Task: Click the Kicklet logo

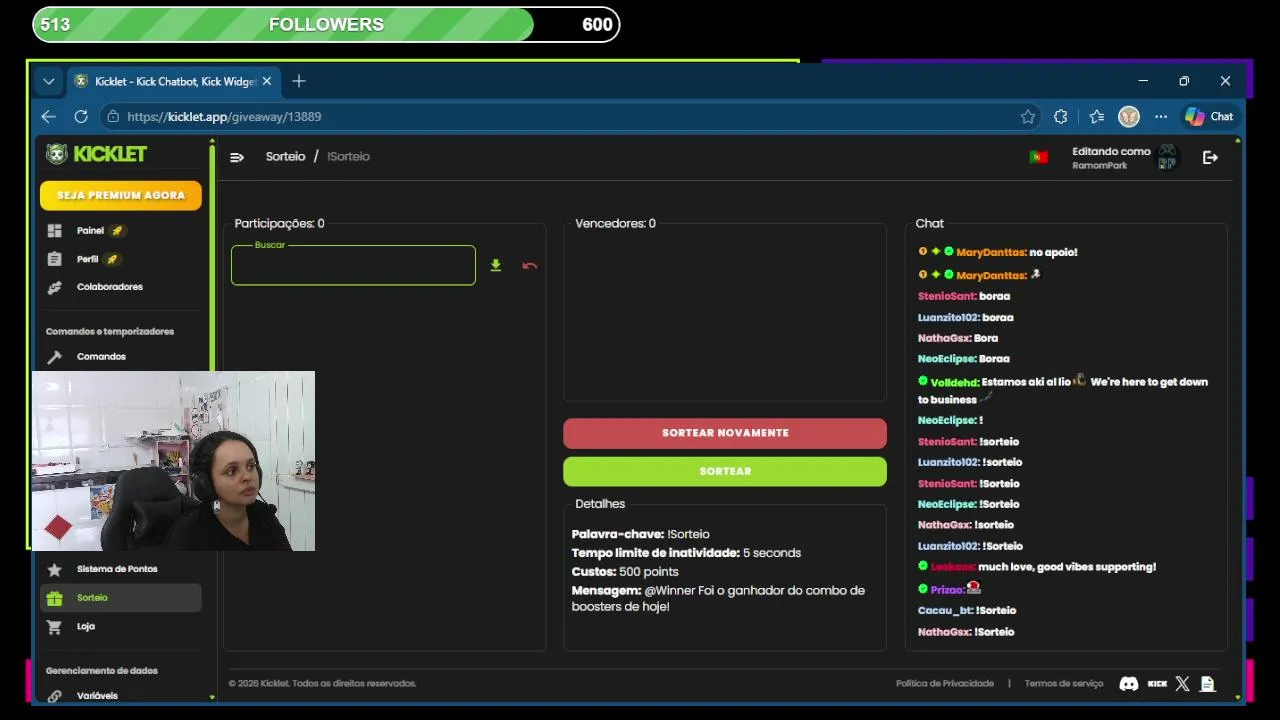Action: pyautogui.click(x=96, y=154)
